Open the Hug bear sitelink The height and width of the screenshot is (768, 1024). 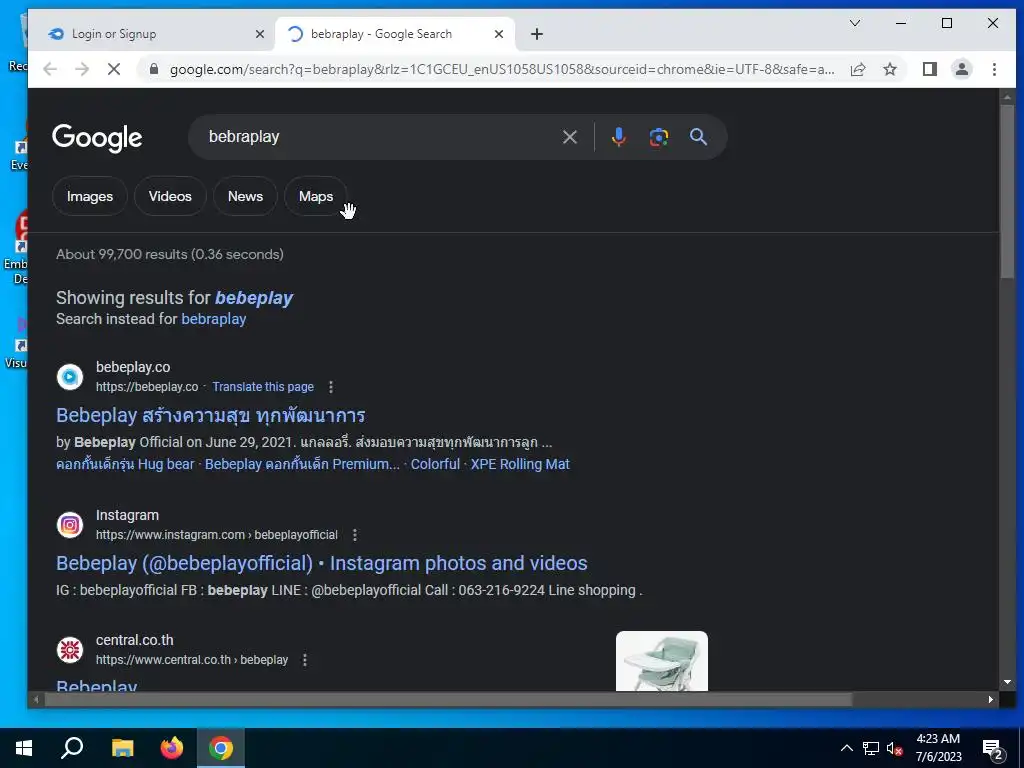tap(125, 464)
